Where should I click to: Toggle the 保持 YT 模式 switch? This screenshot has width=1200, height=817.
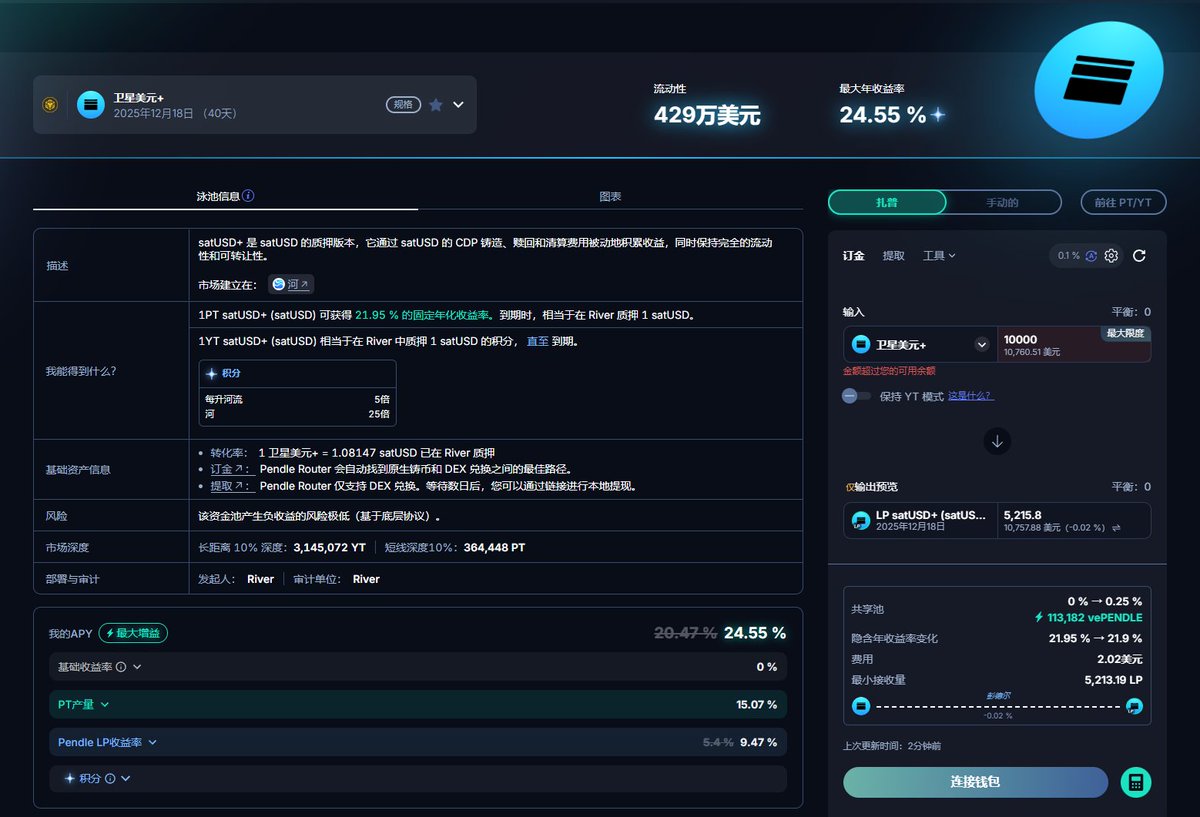click(x=857, y=396)
